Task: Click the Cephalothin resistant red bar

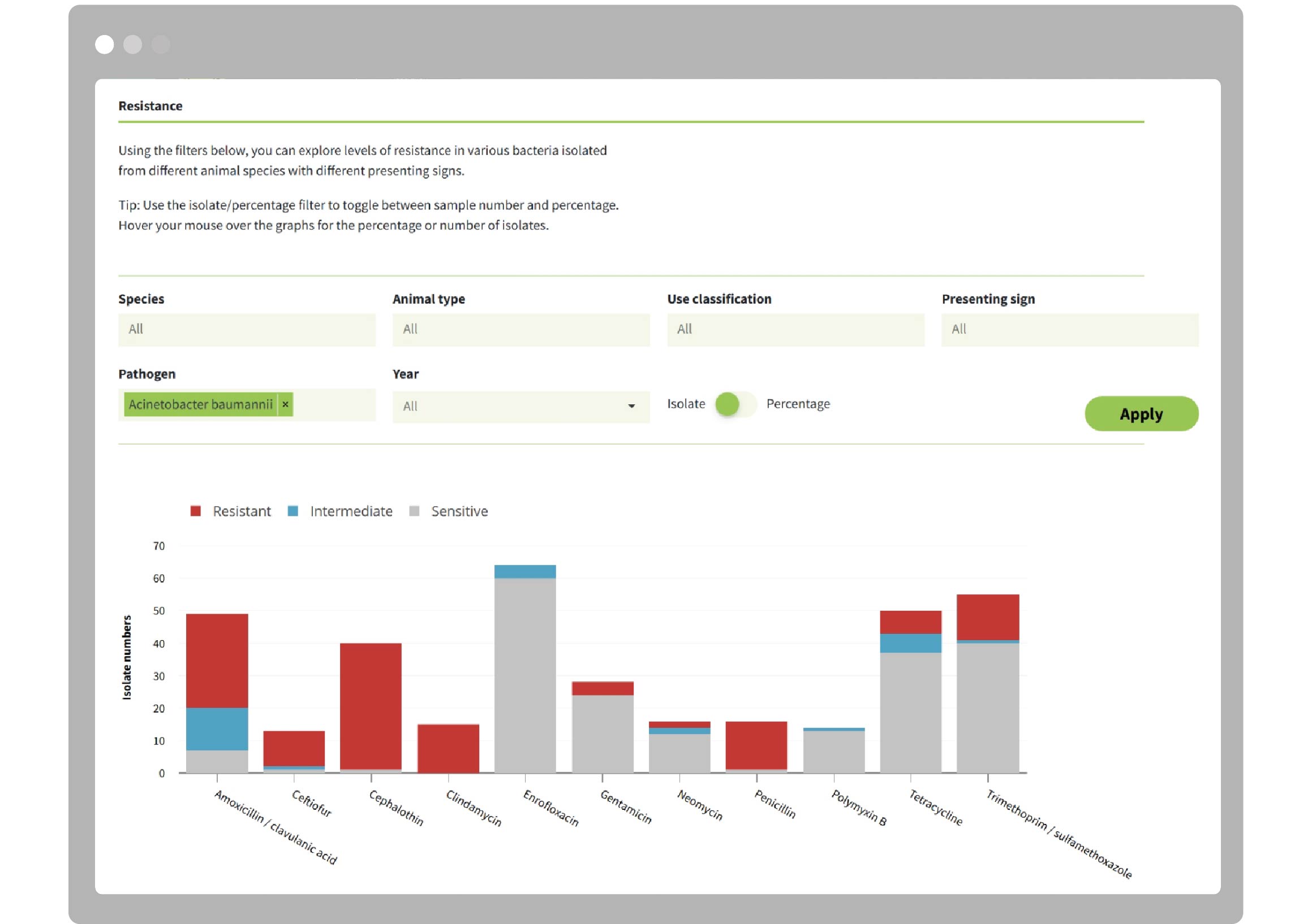Action: pyautogui.click(x=370, y=706)
